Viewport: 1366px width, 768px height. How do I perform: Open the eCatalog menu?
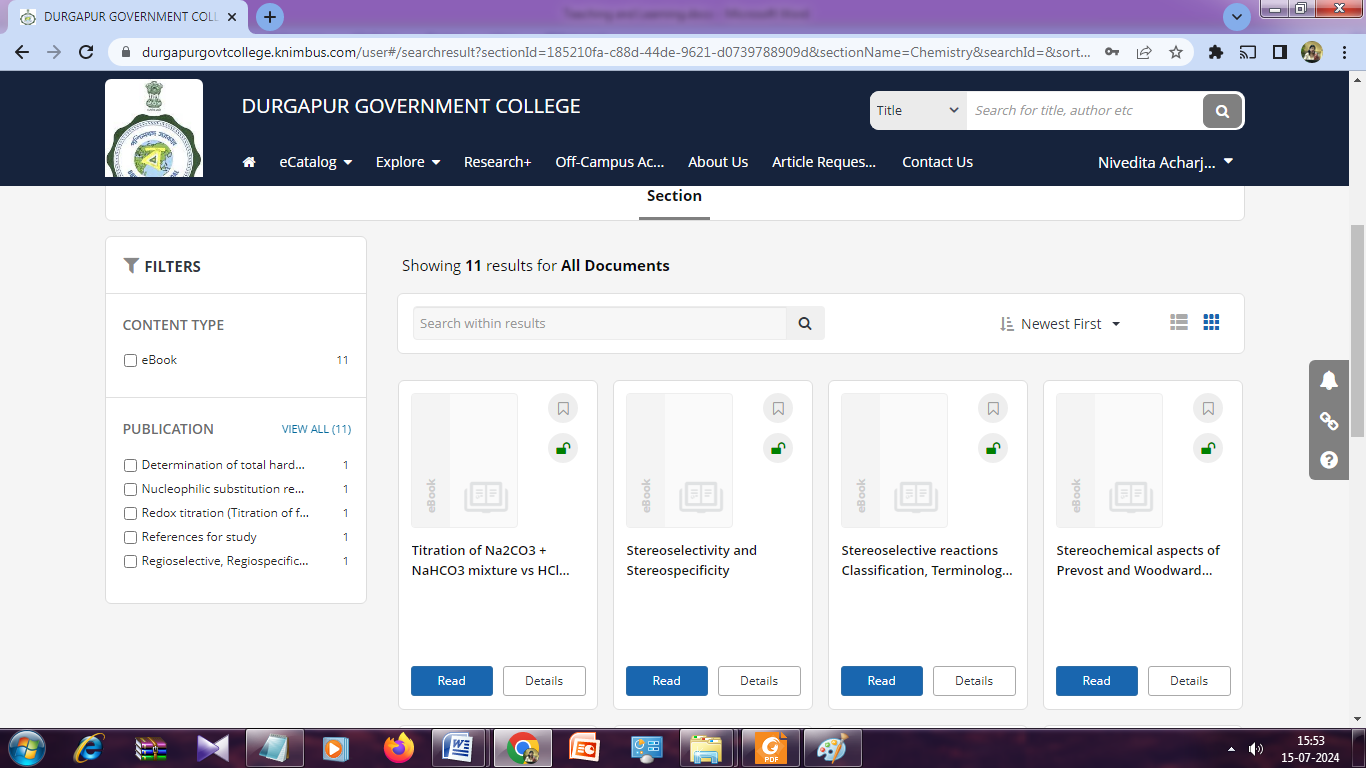pyautogui.click(x=315, y=162)
